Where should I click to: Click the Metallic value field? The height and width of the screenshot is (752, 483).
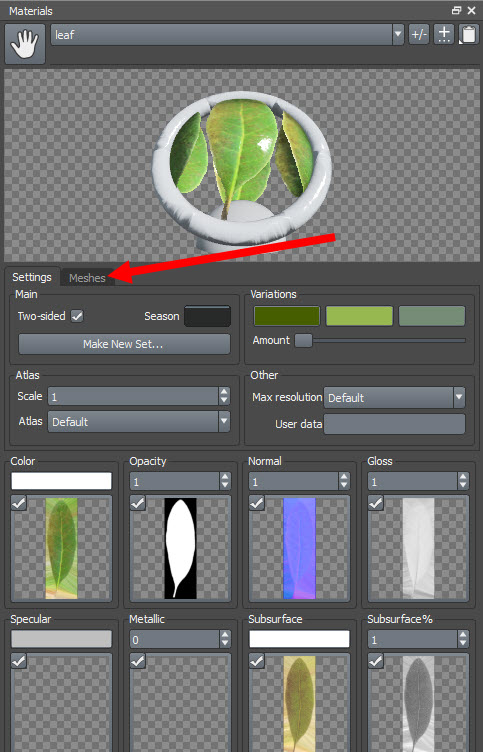tap(174, 639)
